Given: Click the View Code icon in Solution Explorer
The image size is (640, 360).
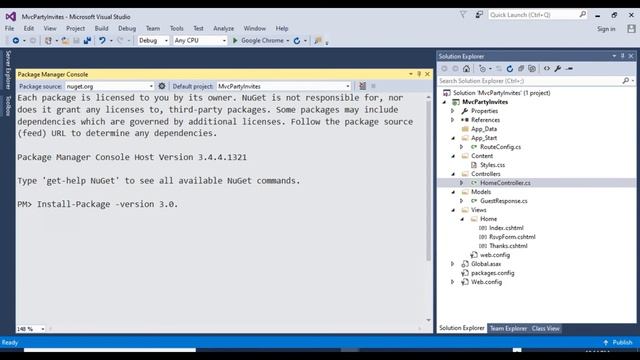Looking at the screenshot, I should [x=547, y=69].
